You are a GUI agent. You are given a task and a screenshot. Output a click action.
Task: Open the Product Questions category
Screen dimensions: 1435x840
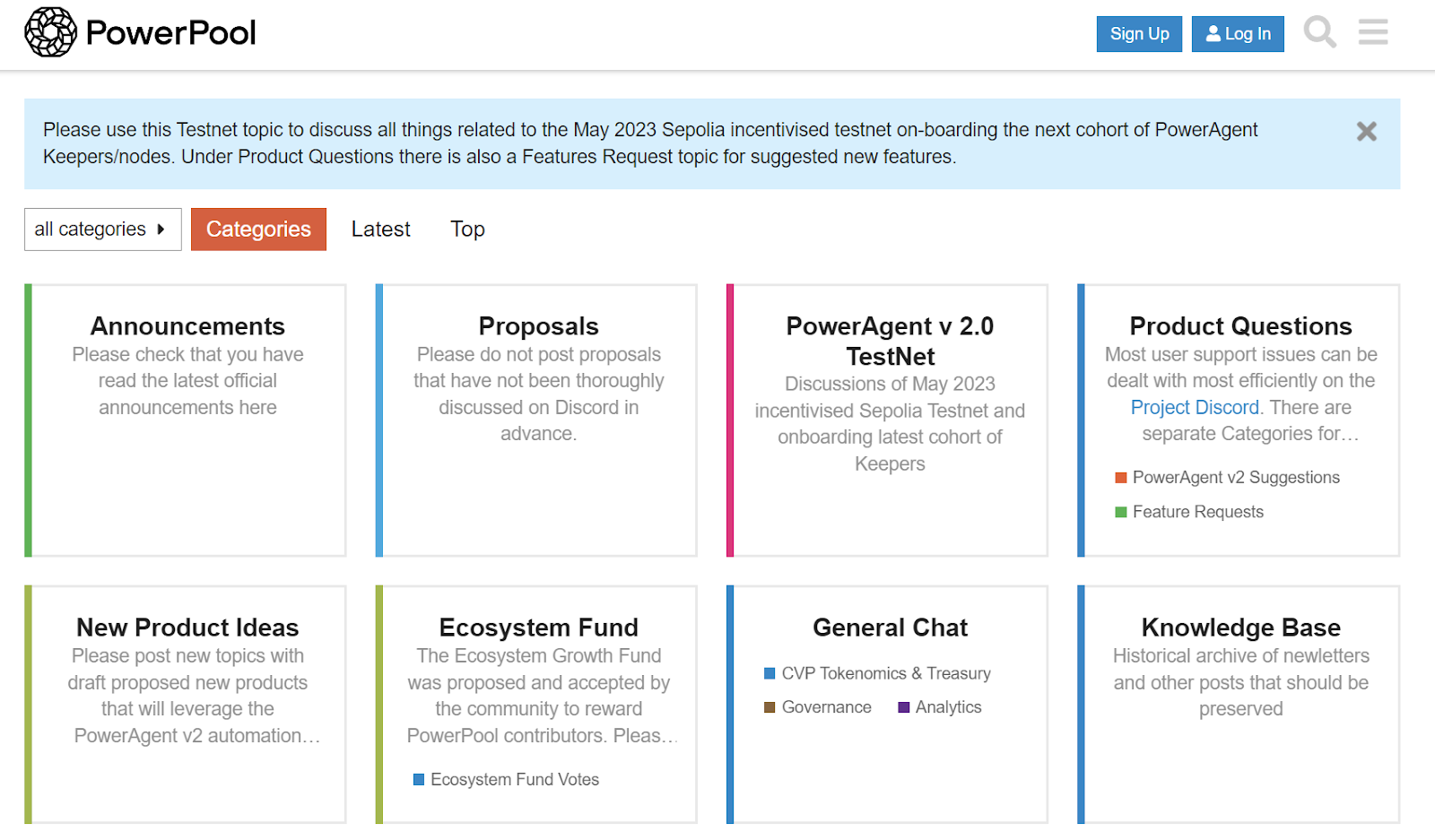coord(1240,326)
